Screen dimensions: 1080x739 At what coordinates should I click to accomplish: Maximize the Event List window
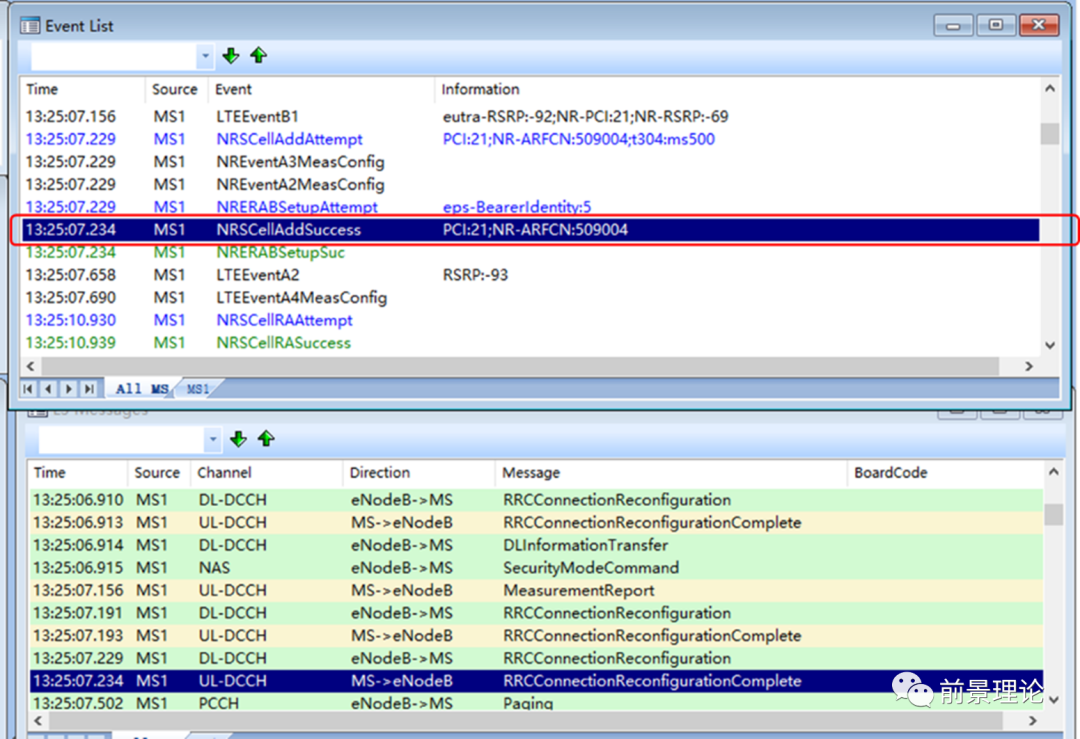click(x=996, y=25)
